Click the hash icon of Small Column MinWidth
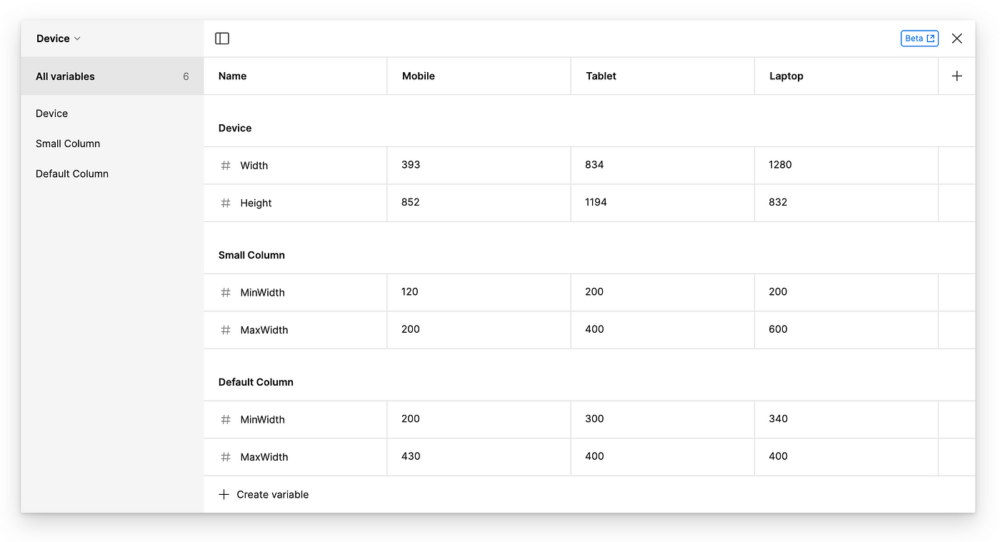Image resolution: width=1000 pixels, height=542 pixels. [226, 293]
